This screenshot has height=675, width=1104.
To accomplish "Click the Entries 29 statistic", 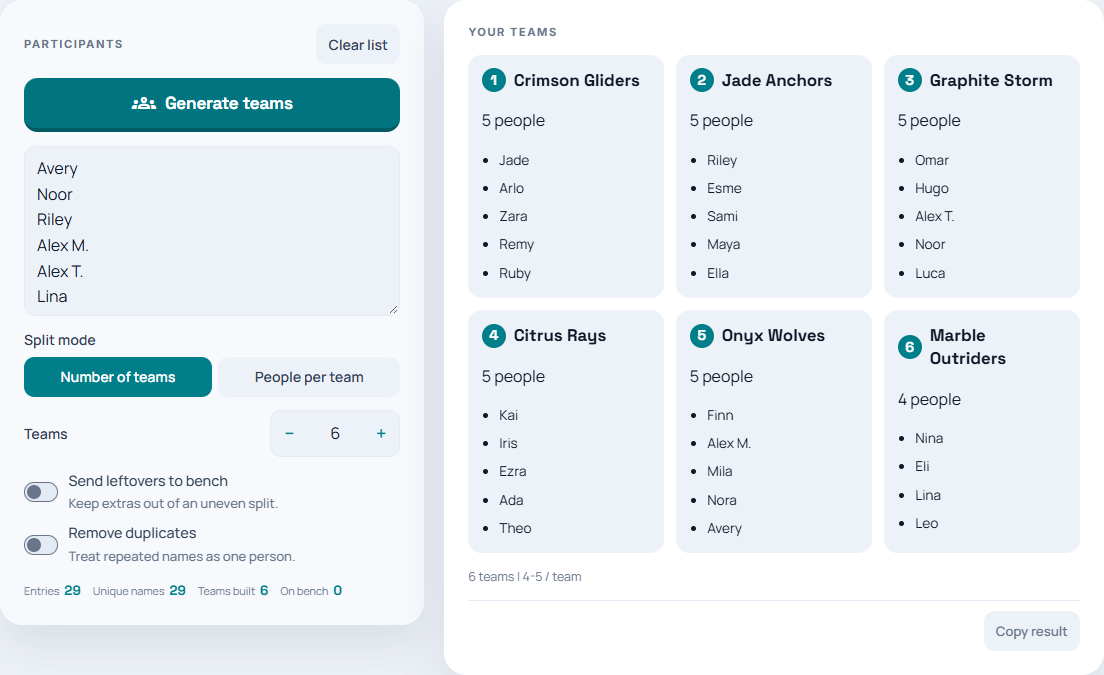I will tap(52, 591).
